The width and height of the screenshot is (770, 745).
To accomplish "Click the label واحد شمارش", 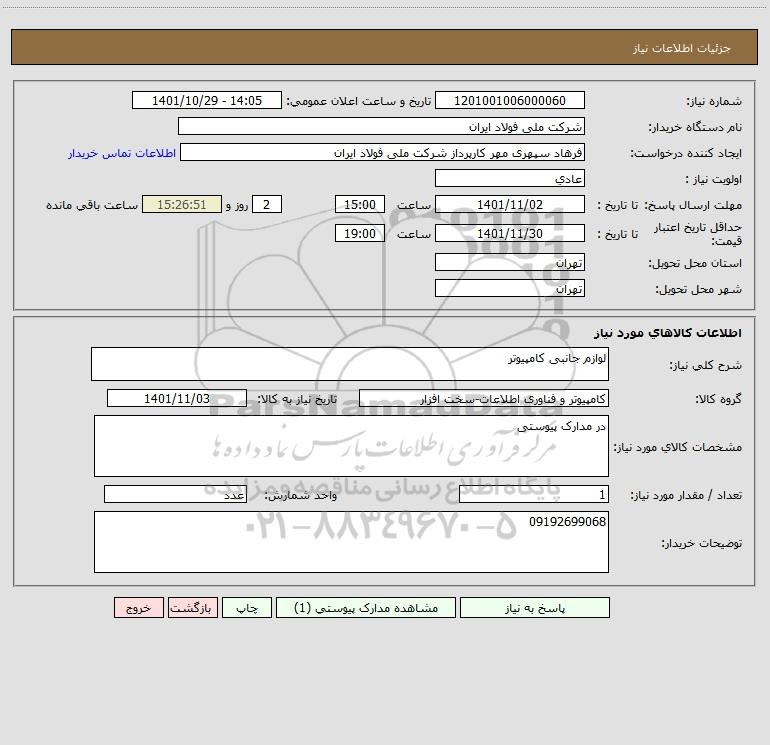I will click(x=301, y=496).
